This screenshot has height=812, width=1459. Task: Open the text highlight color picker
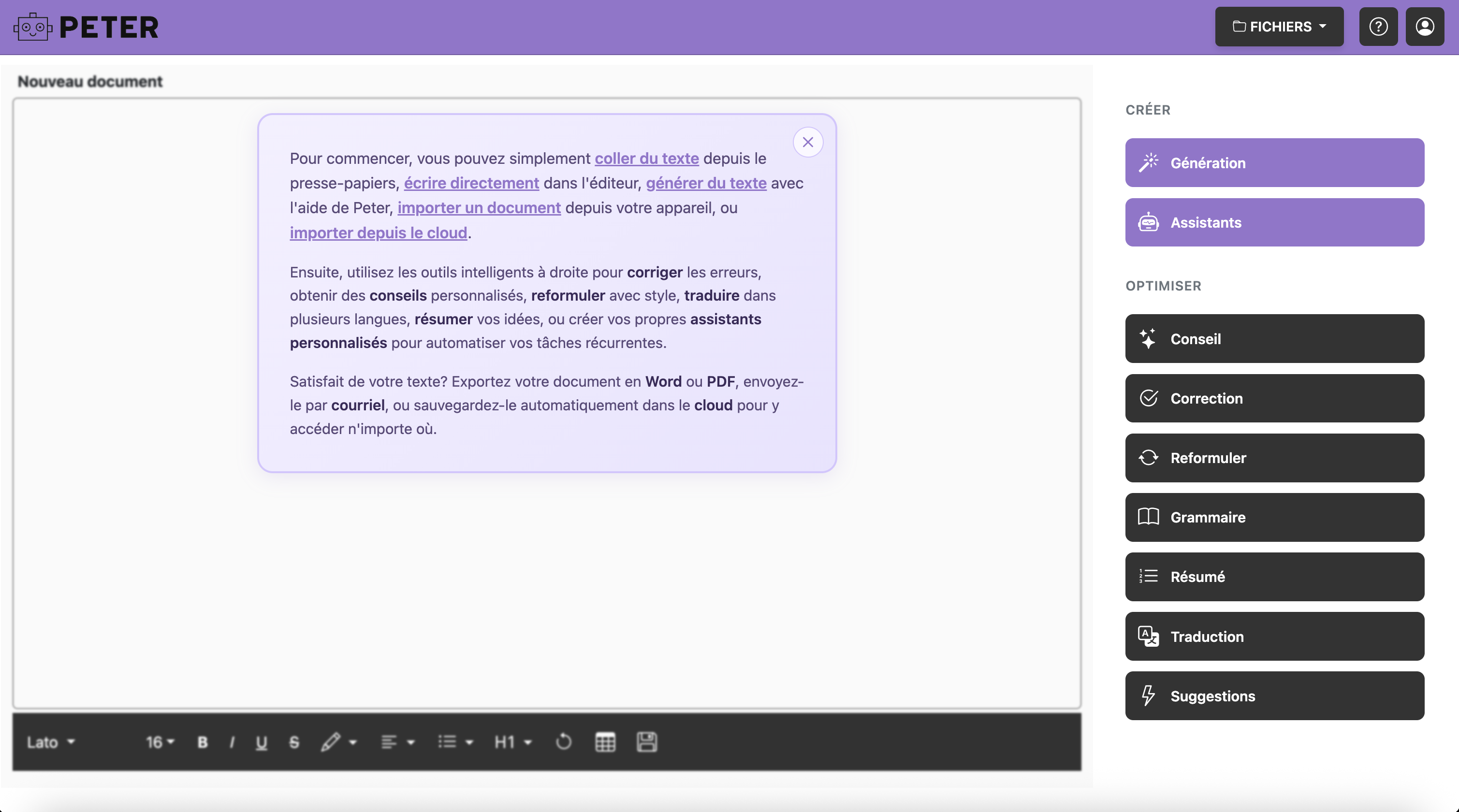click(x=338, y=742)
